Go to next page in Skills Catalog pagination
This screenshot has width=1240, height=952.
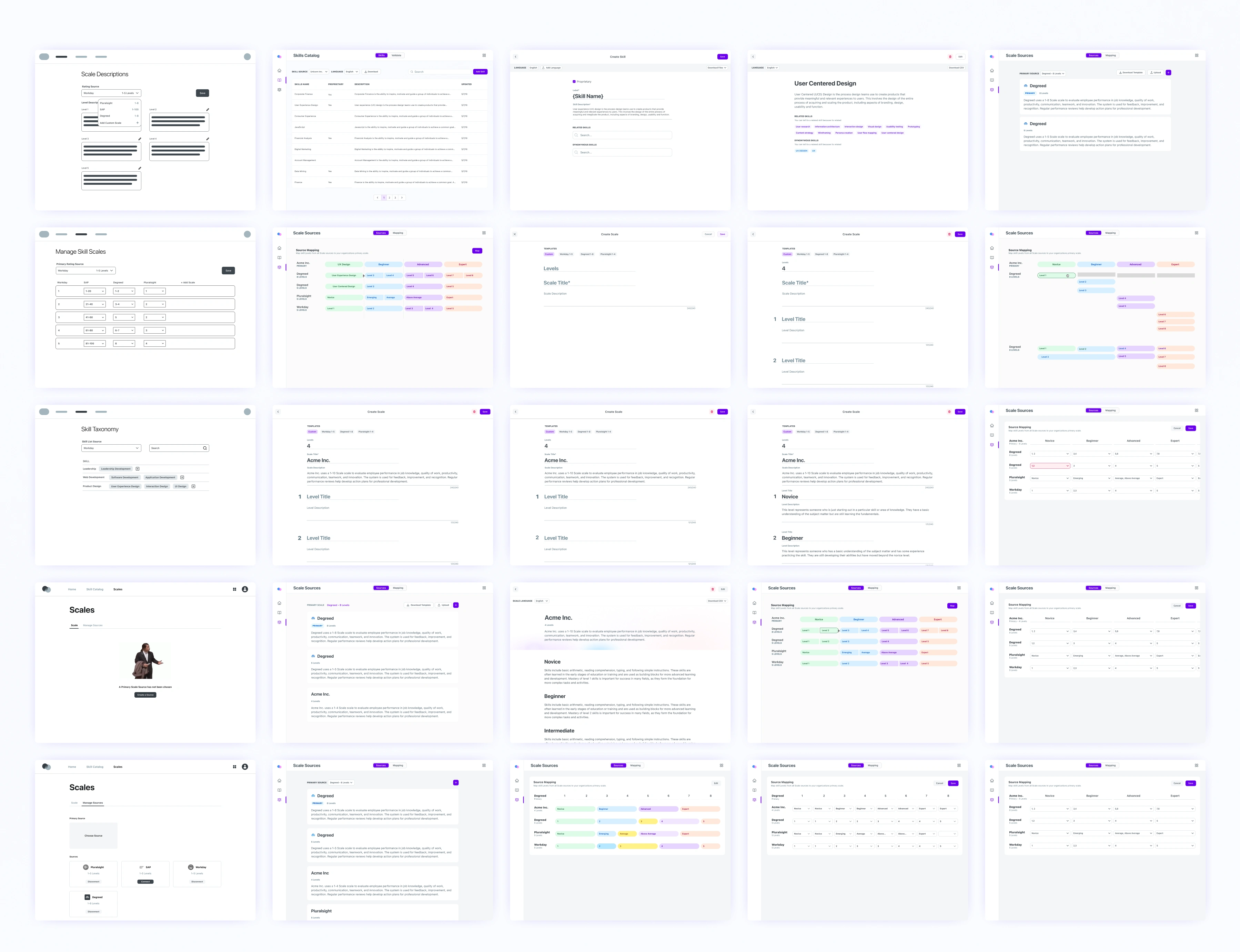[402, 198]
